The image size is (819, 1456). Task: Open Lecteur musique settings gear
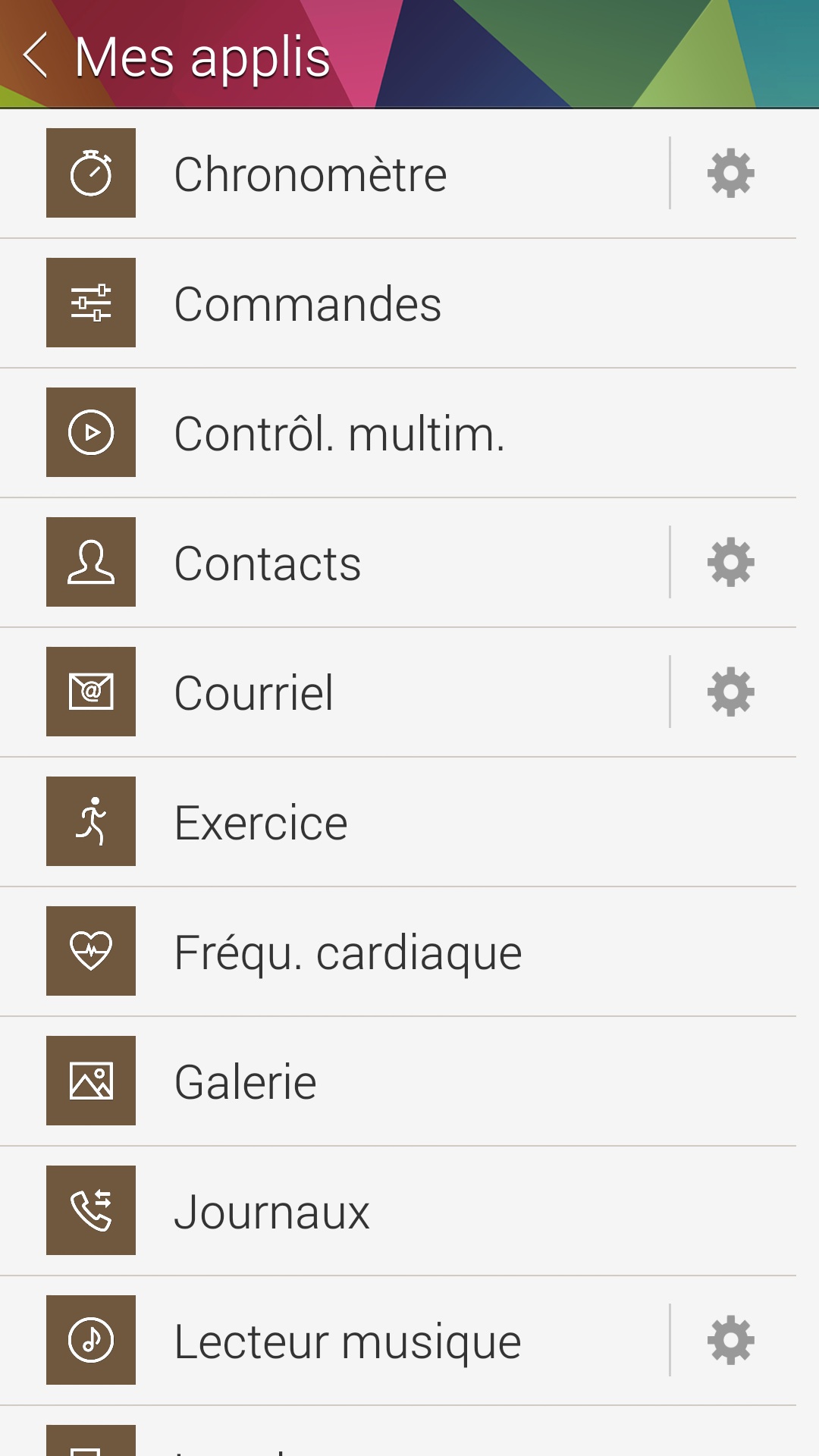coord(730,1340)
